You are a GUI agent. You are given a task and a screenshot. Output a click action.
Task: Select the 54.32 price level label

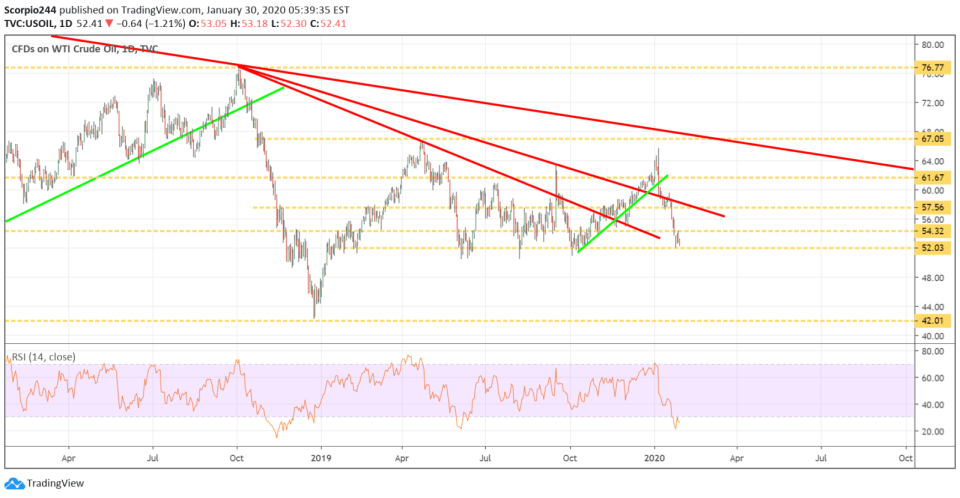tap(932, 231)
